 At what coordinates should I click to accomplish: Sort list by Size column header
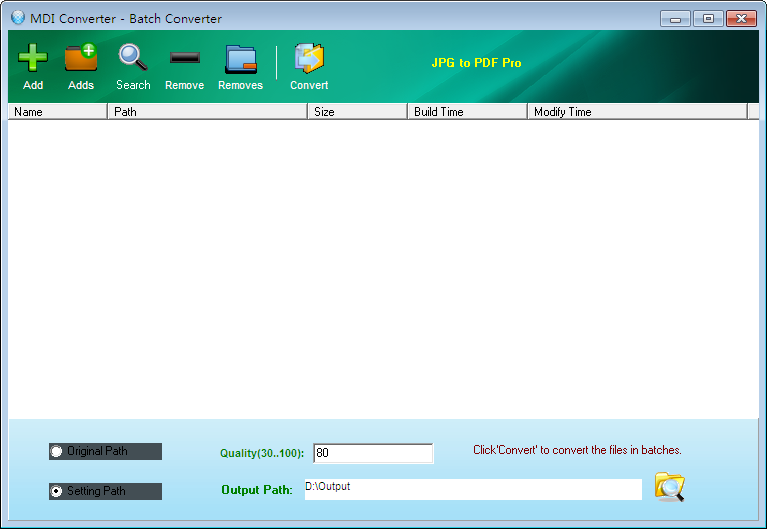(x=358, y=112)
